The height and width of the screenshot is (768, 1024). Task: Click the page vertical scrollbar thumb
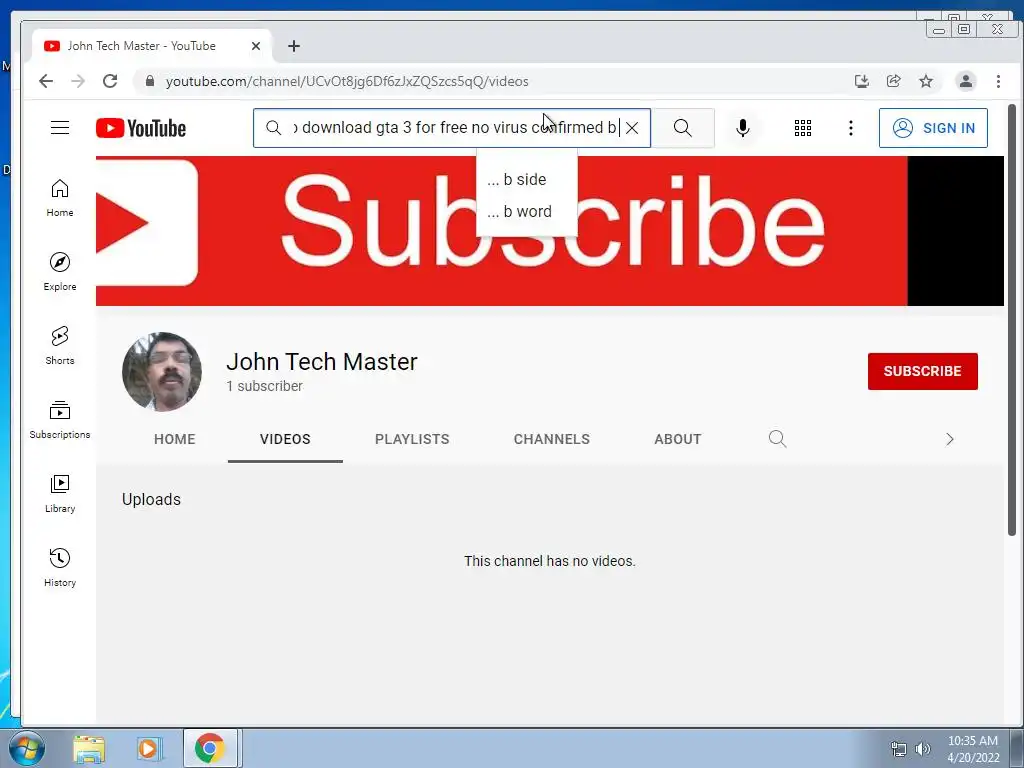[x=1012, y=320]
